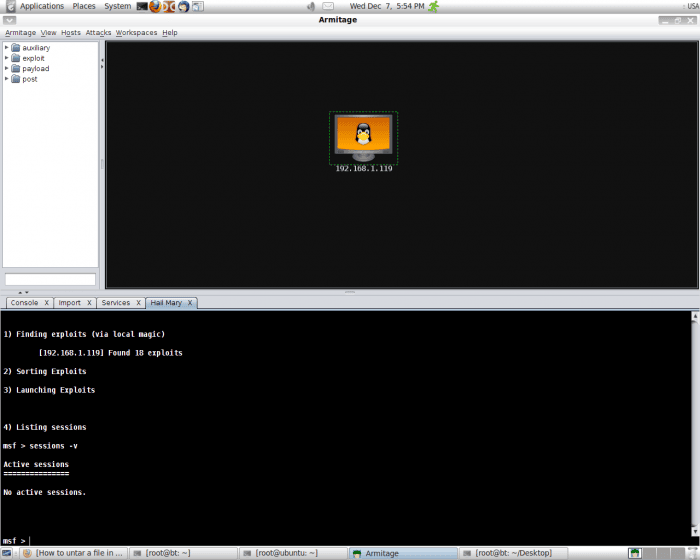This screenshot has width=700, height=560.
Task: Switch to the Console tab
Action: [24, 303]
